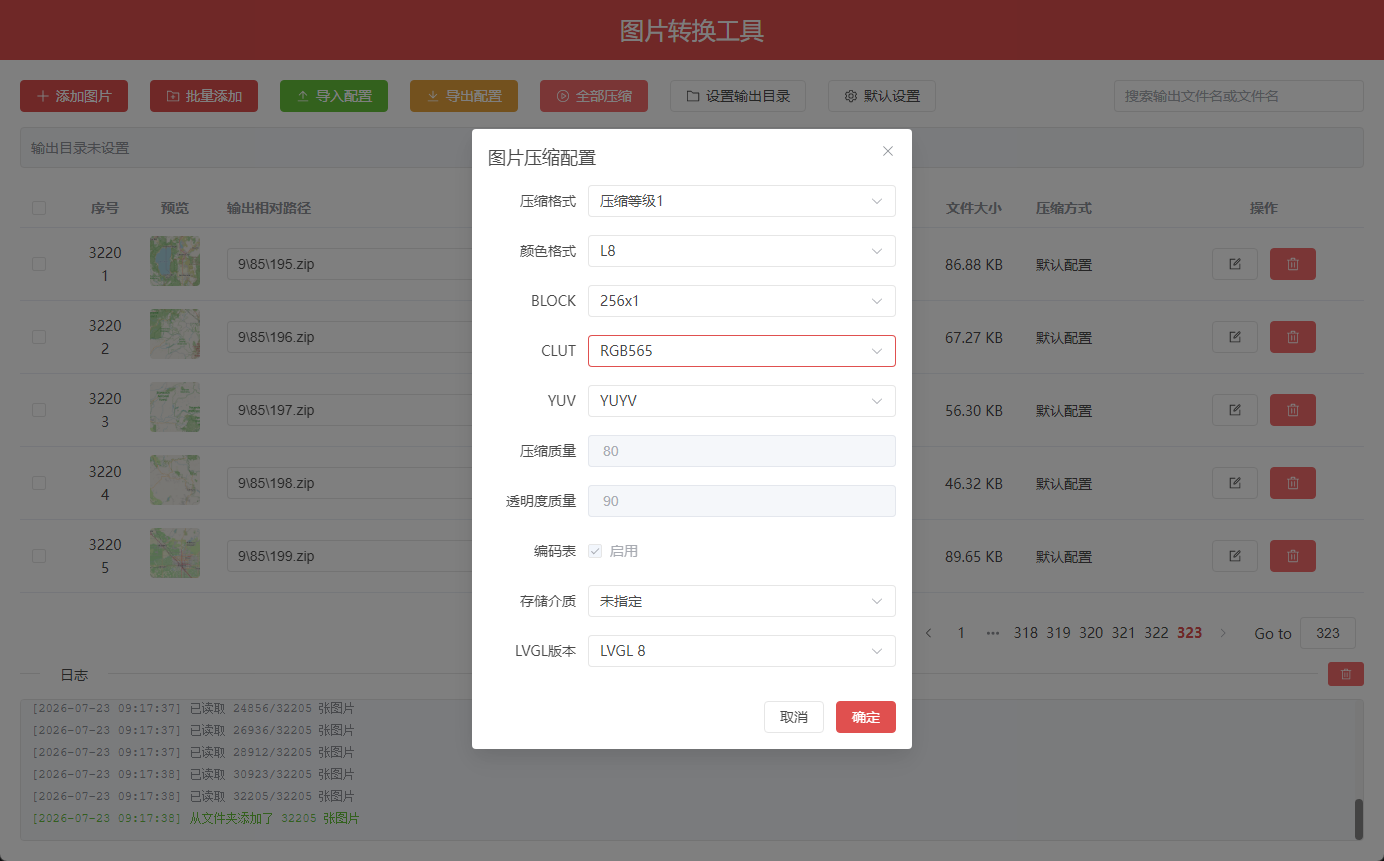Go to previous page with the left arrow
Screen dimensions: 1384x861
(928, 633)
